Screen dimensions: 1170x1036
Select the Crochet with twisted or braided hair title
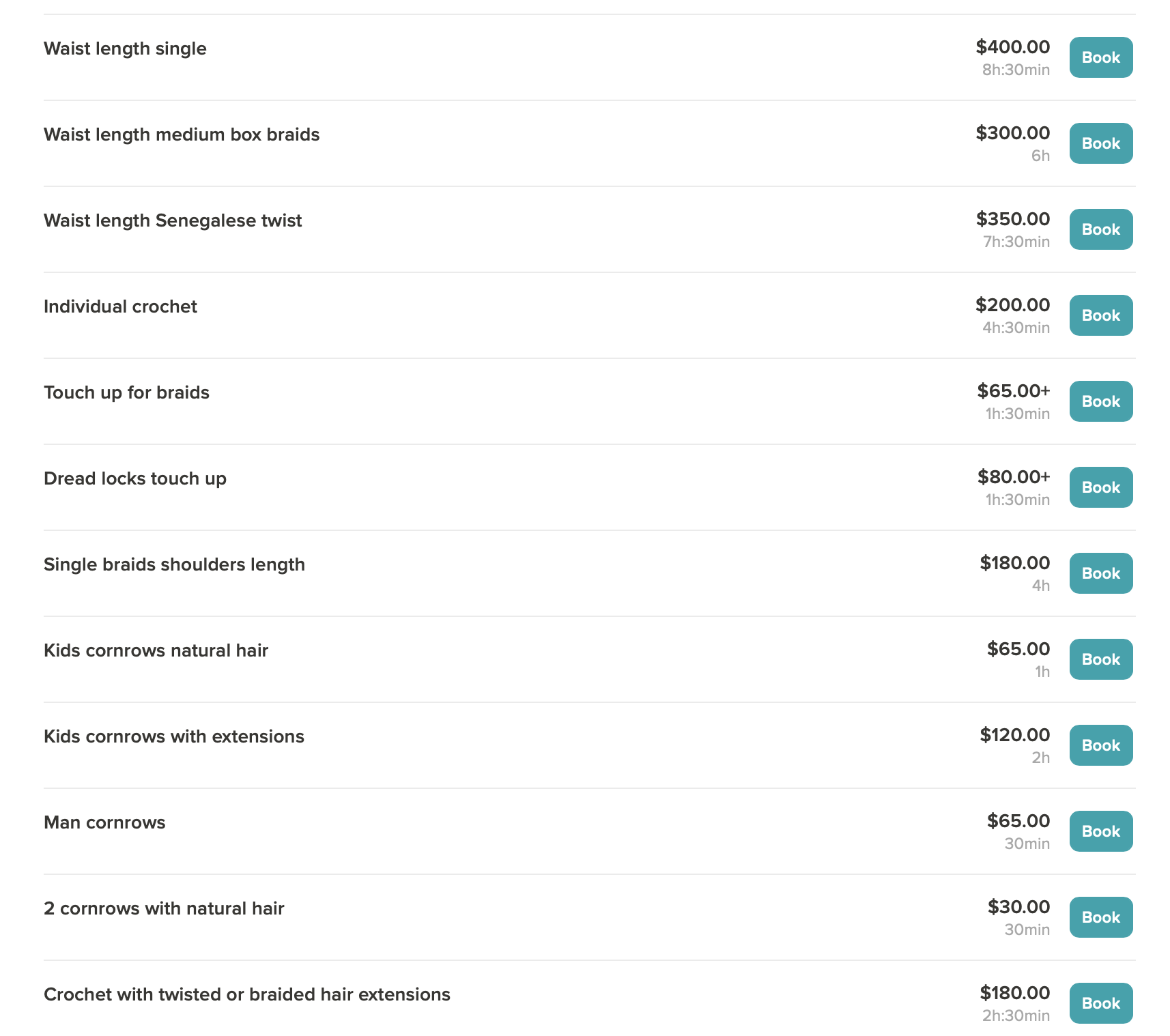tap(247, 994)
